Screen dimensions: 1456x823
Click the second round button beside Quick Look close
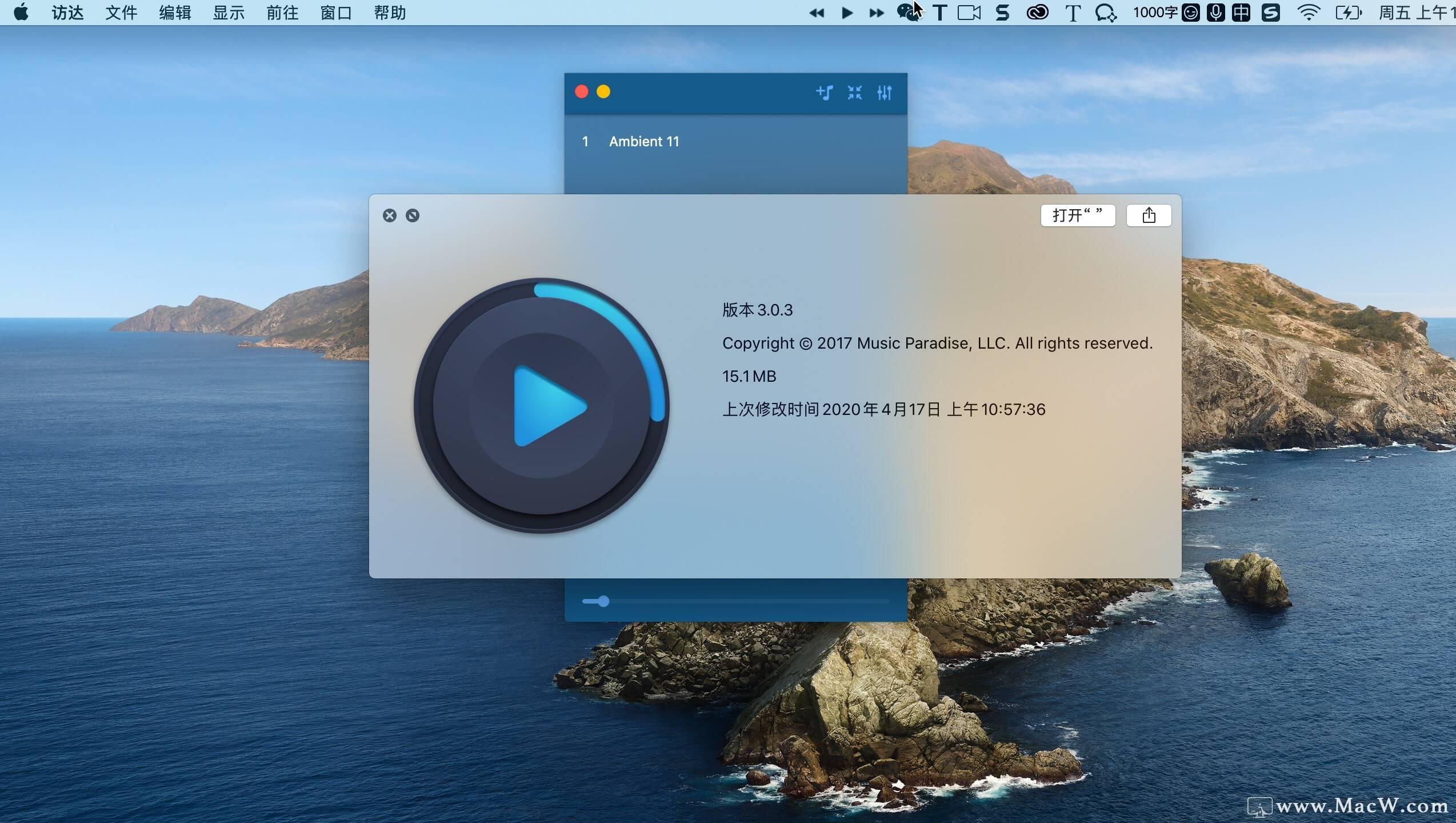click(x=413, y=215)
